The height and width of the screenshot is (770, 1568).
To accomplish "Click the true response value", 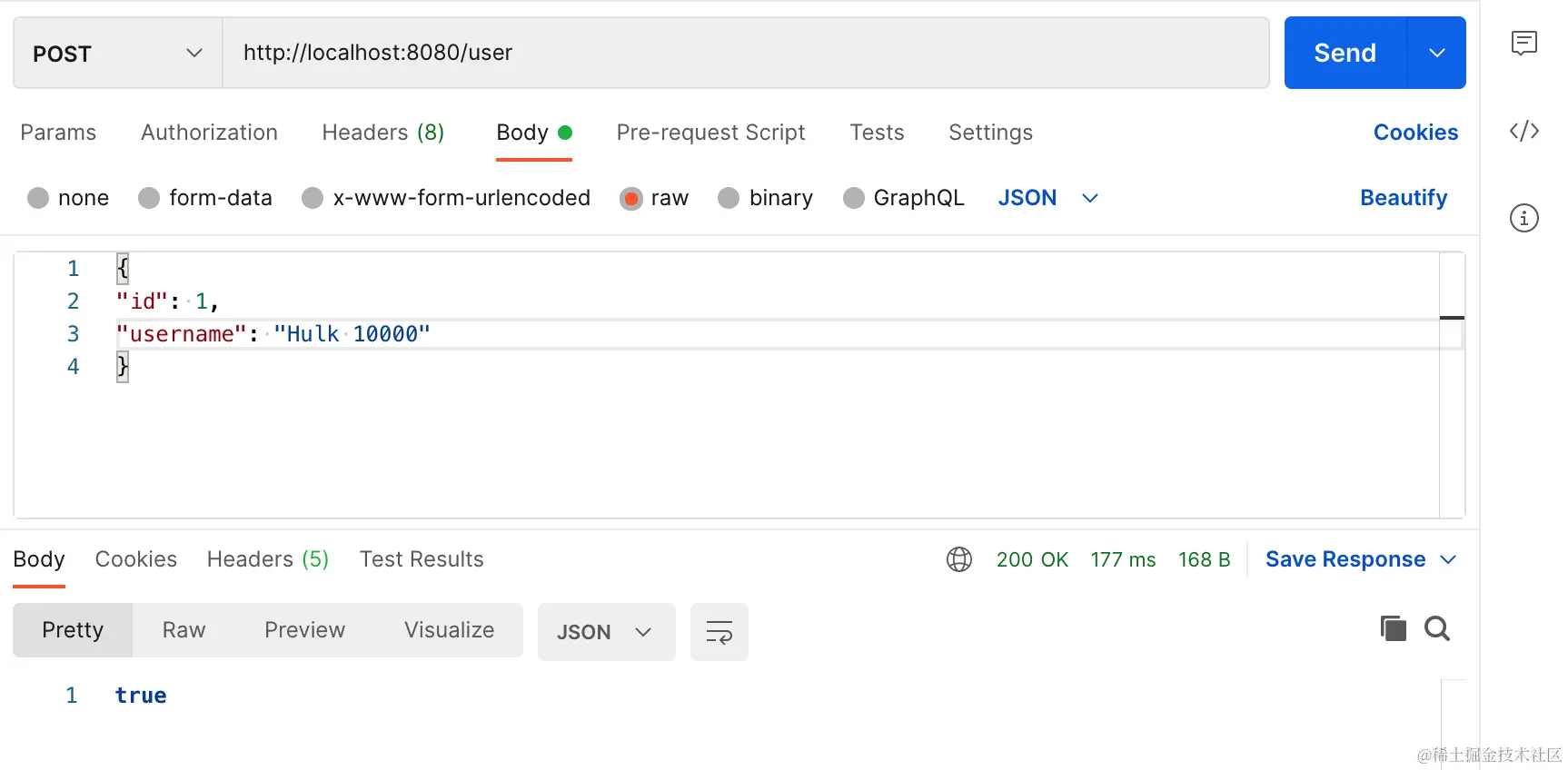I will 141,696.
